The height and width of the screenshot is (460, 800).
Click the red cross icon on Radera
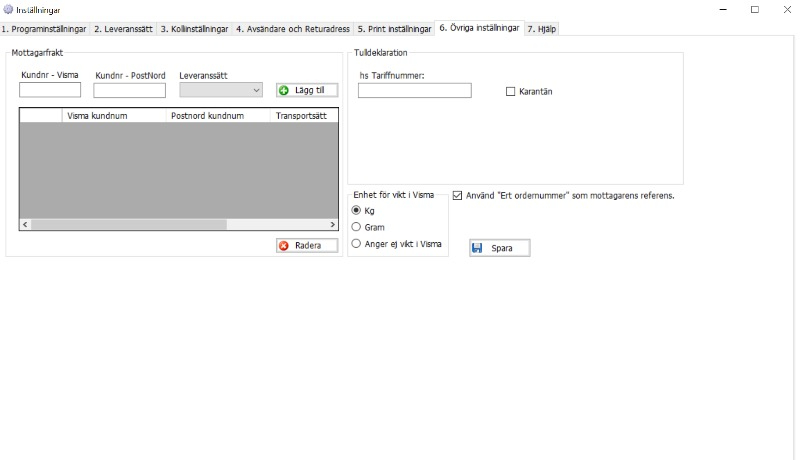click(x=284, y=245)
